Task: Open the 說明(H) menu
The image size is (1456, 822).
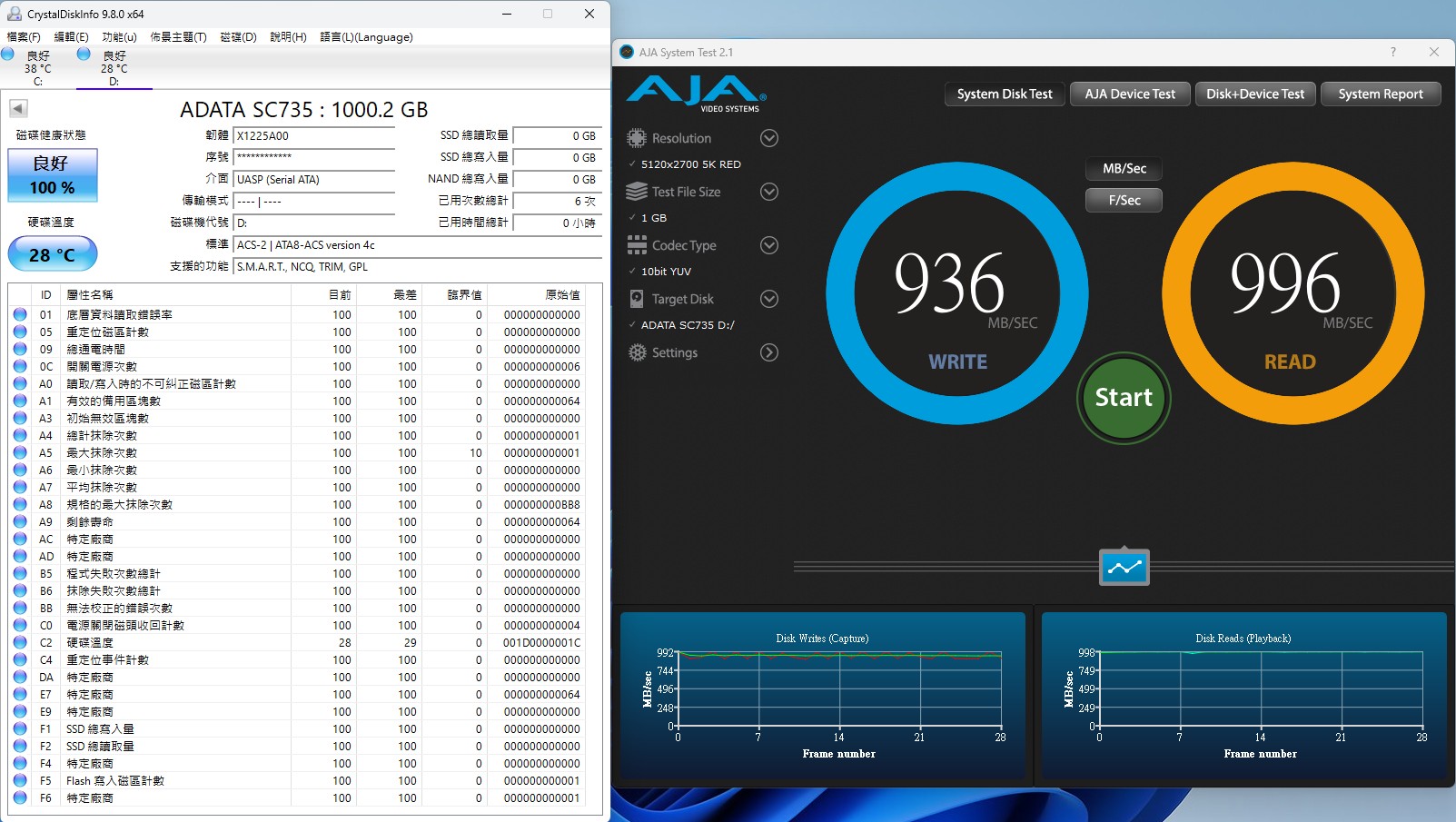Action: [x=288, y=37]
